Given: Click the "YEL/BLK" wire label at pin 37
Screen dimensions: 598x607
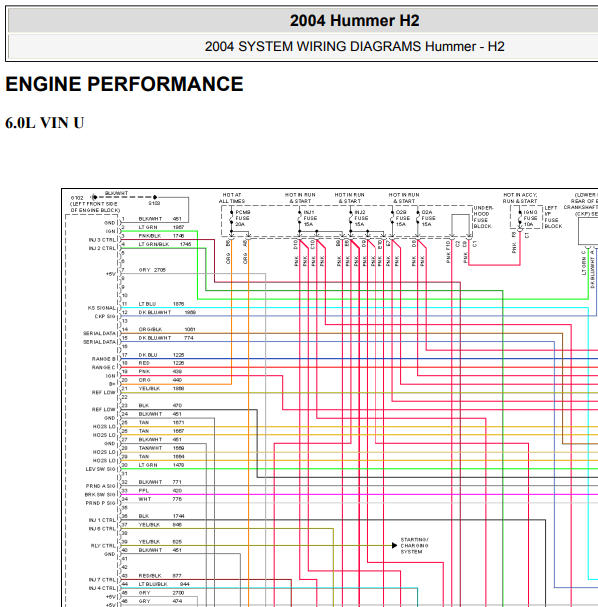Looking at the screenshot, I should pyautogui.click(x=149, y=525).
